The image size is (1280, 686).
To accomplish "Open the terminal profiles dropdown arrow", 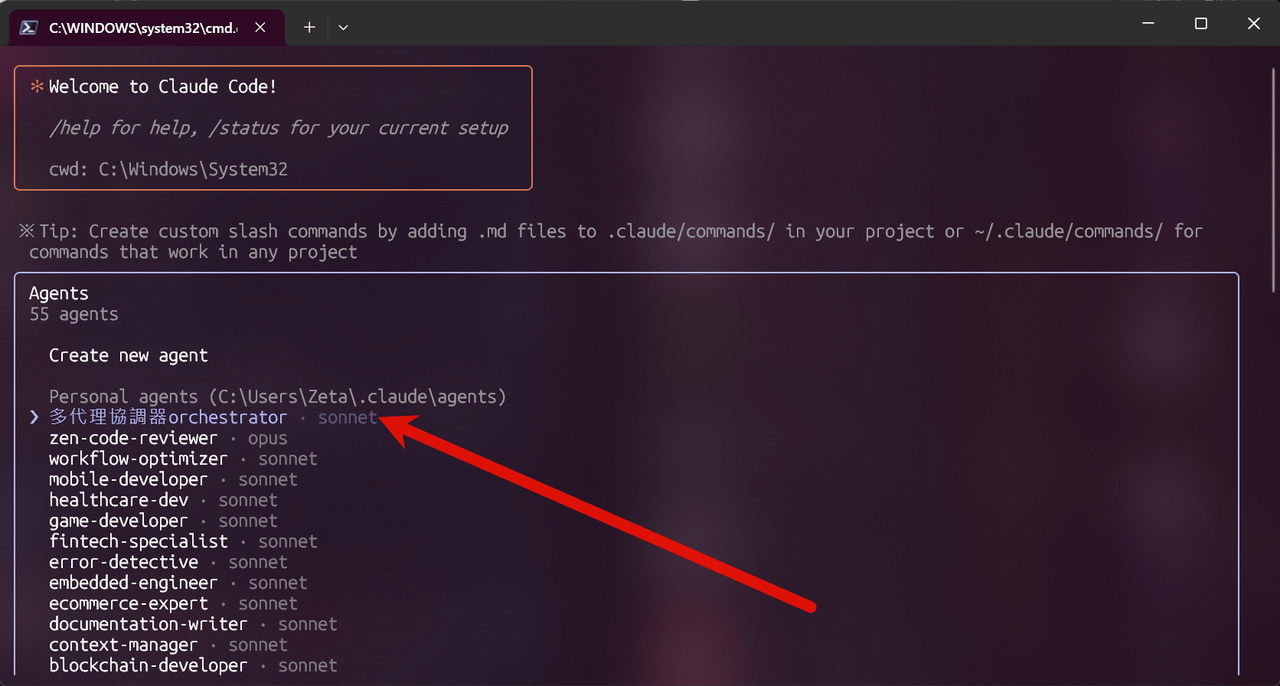I will pyautogui.click(x=343, y=28).
